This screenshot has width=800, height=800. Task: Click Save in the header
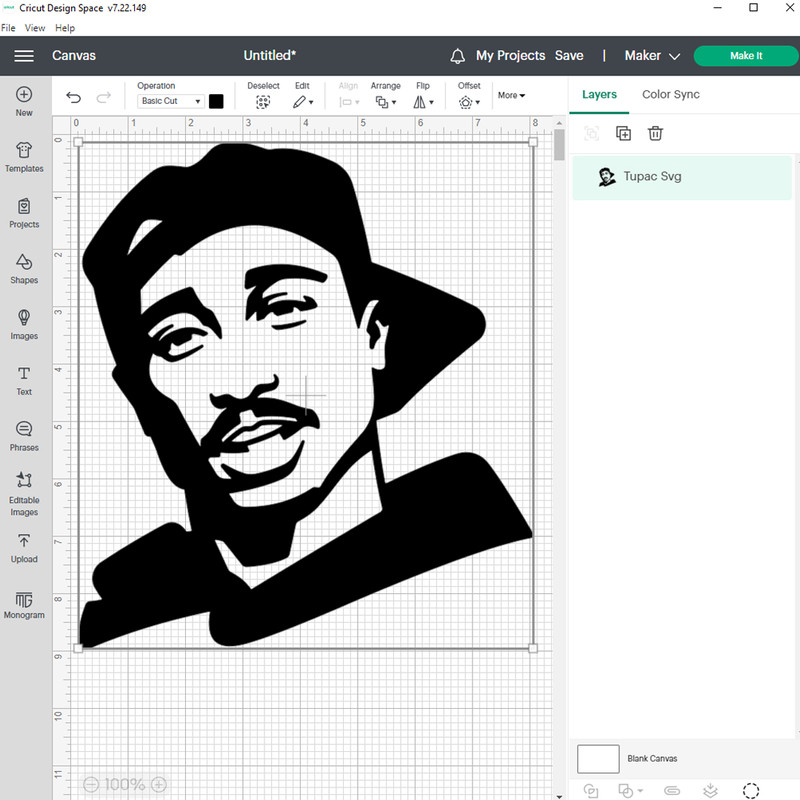569,56
